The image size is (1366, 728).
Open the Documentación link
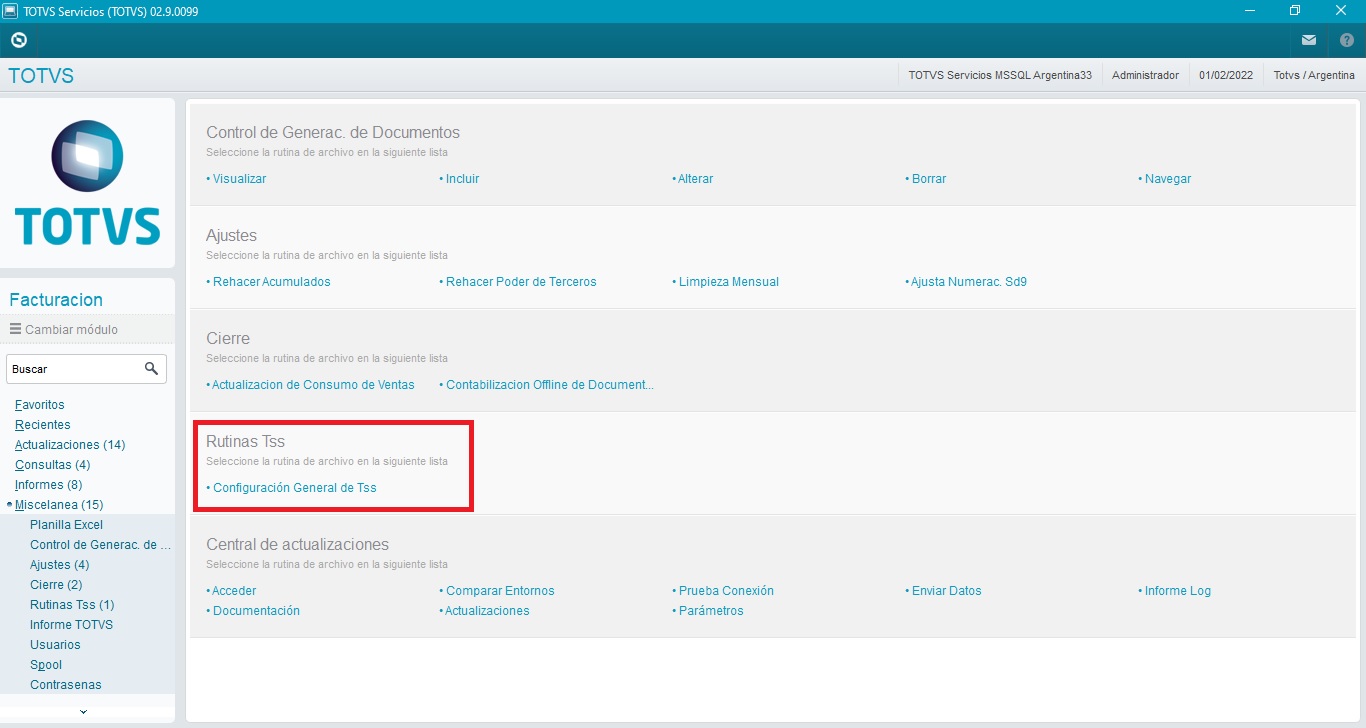(255, 611)
